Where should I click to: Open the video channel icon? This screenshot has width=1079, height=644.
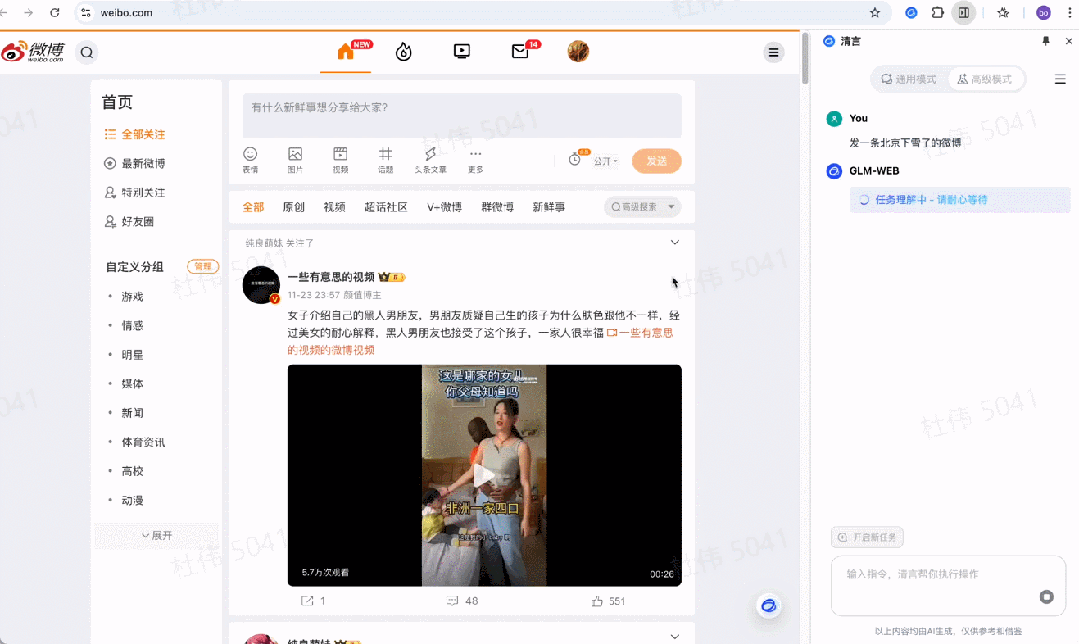coord(461,50)
